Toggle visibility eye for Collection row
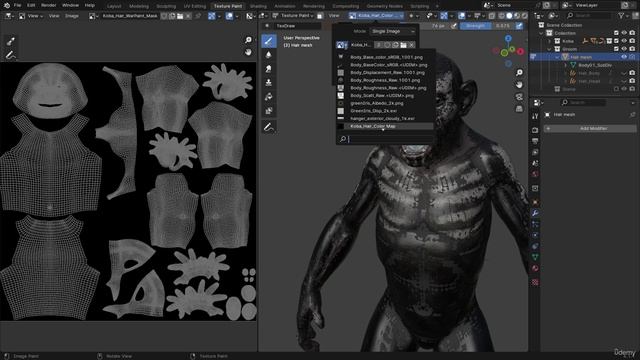This screenshot has width=640, height=360. tap(624, 33)
